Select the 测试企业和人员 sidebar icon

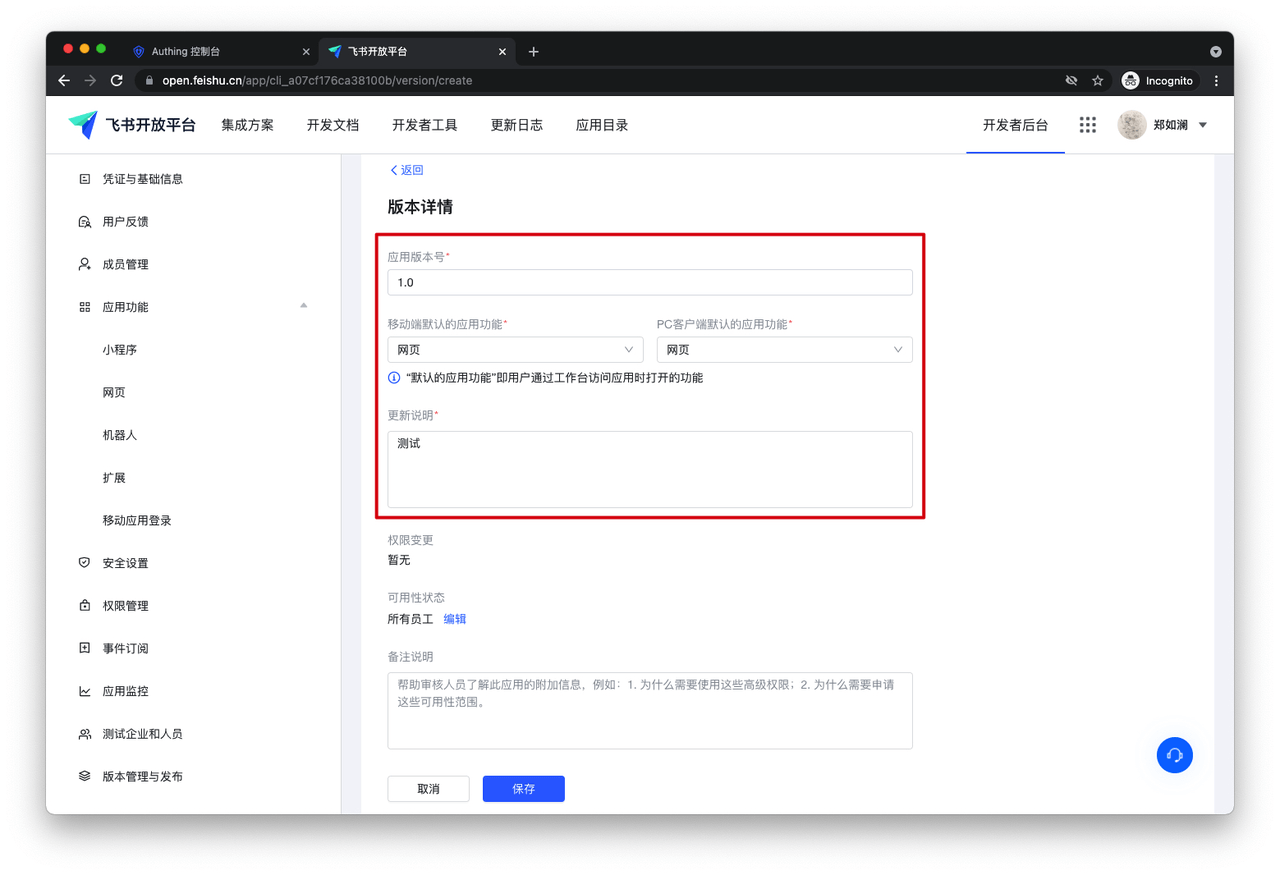[x=84, y=733]
